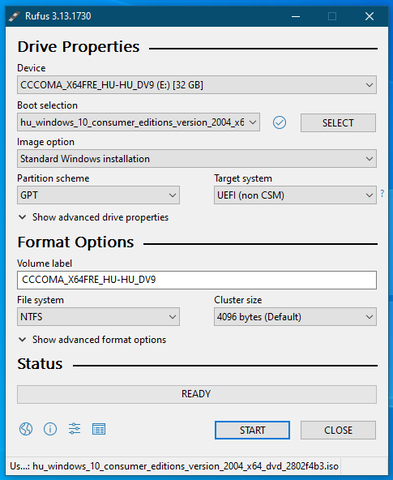Open the Cluster size dropdown

point(295,317)
